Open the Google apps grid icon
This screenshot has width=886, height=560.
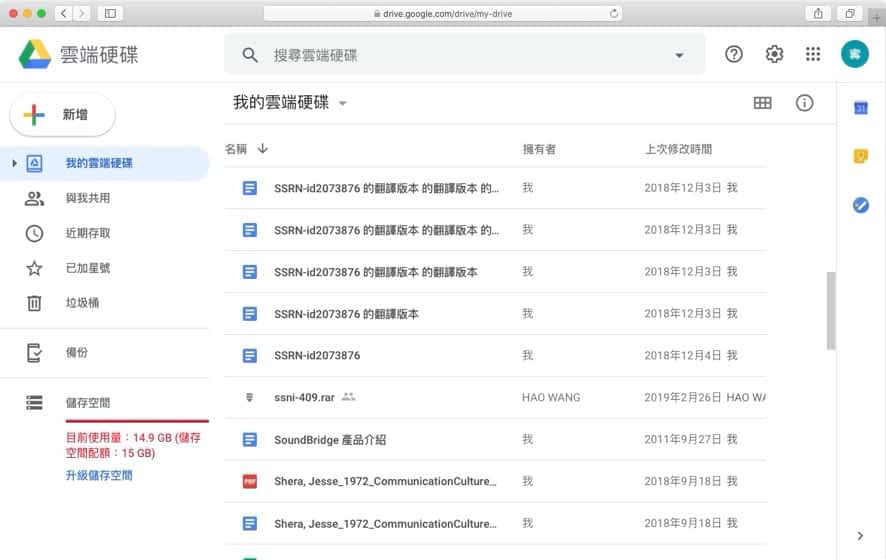pos(812,54)
